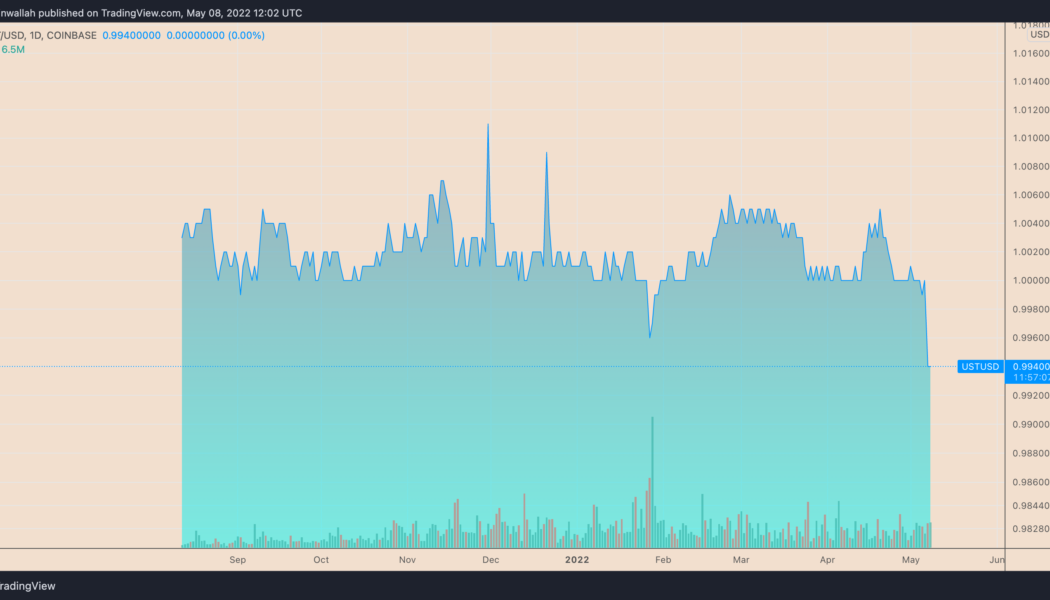Click the 1.01200 level on price axis
Viewport: 1050px width, 600px height.
[x=1028, y=109]
